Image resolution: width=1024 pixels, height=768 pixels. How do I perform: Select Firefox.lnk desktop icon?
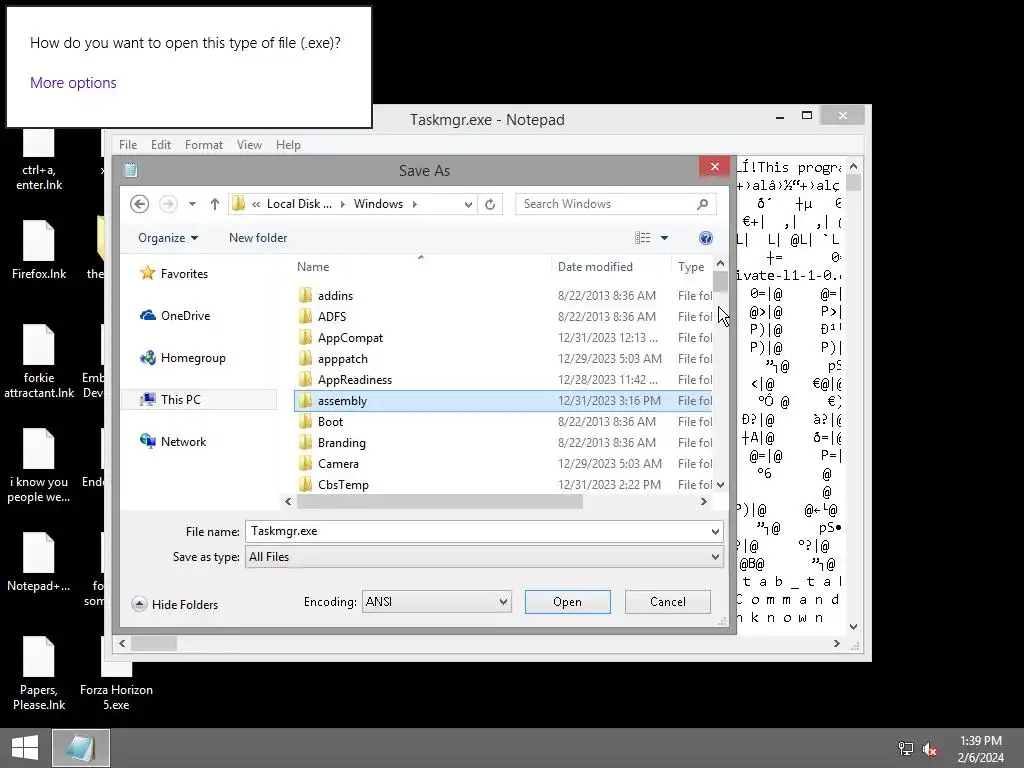tap(39, 251)
